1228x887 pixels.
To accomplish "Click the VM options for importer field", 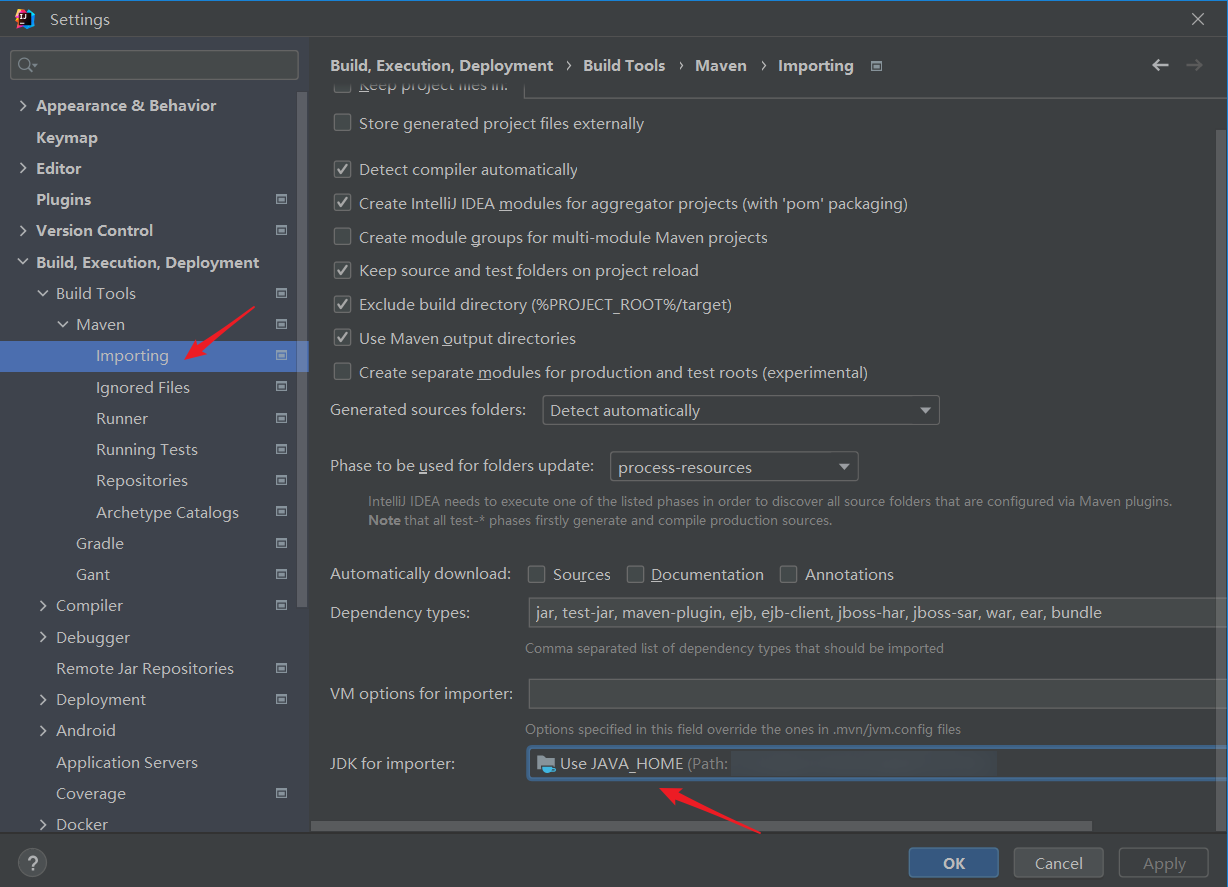I will pos(877,693).
